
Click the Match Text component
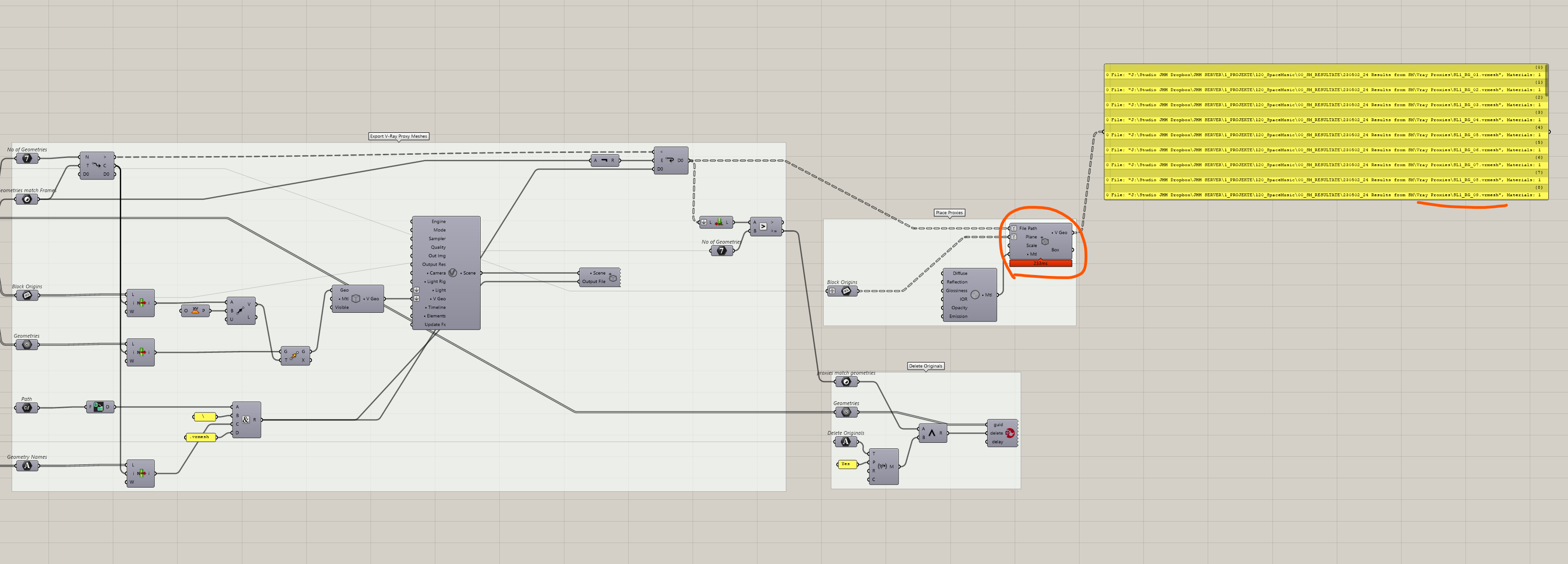(x=883, y=467)
